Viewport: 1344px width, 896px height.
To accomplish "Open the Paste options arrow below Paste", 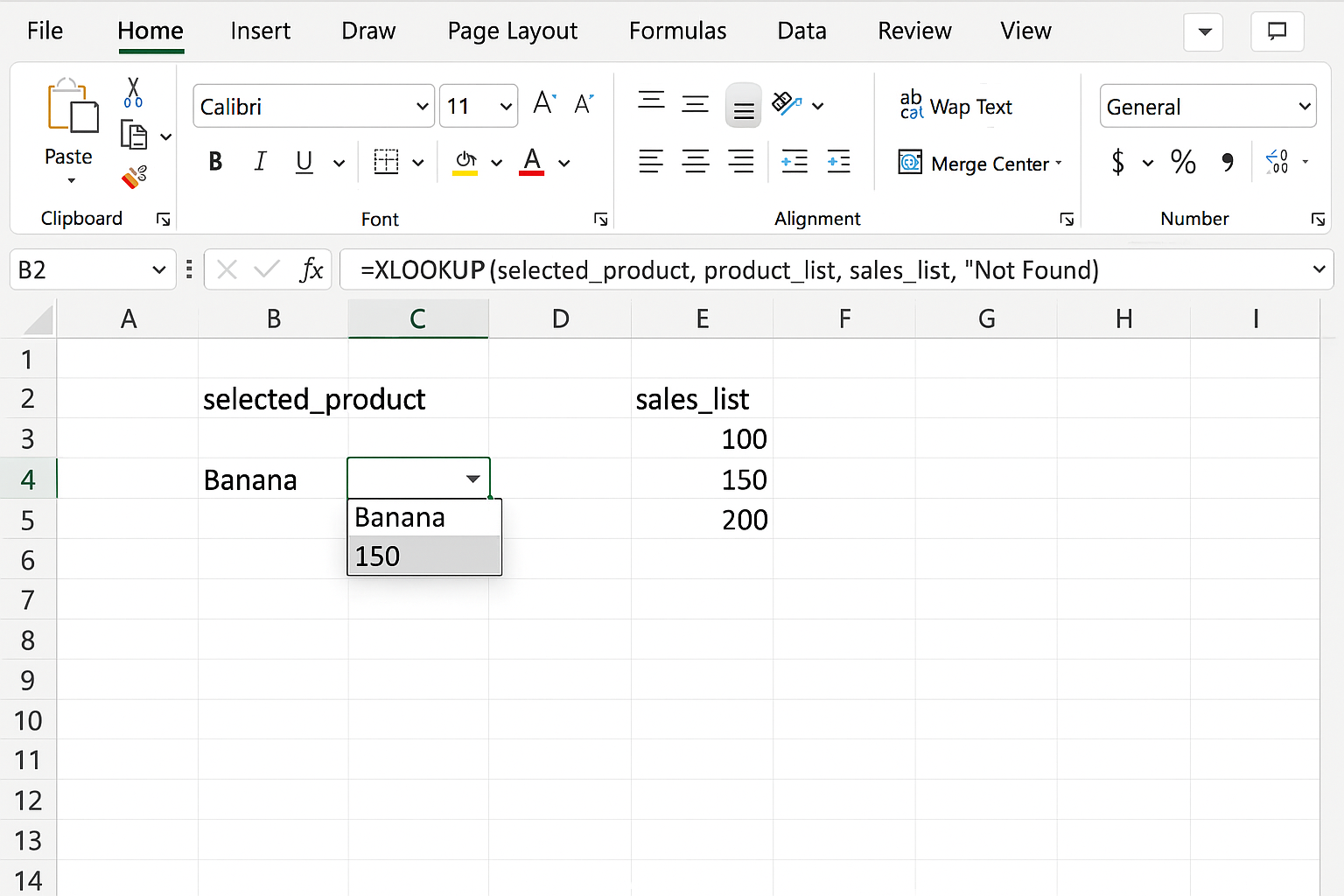I will 72,181.
